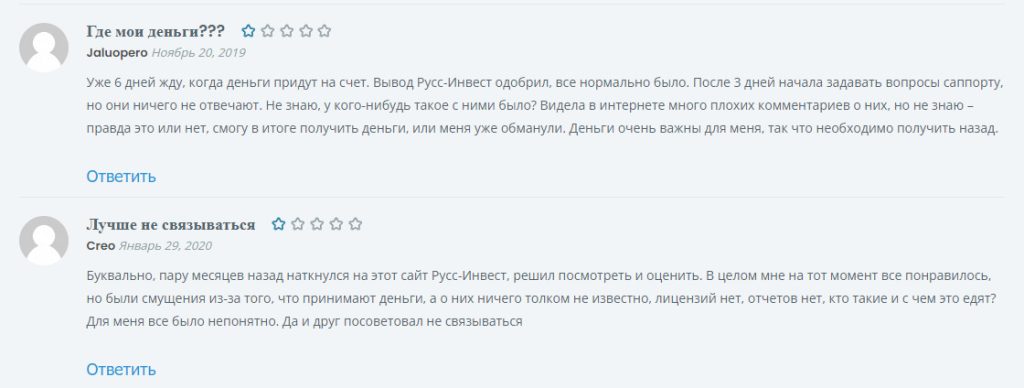This screenshot has height=388, width=1024.
Task: Reply to Creo's review via Ответить
Action: 121,370
